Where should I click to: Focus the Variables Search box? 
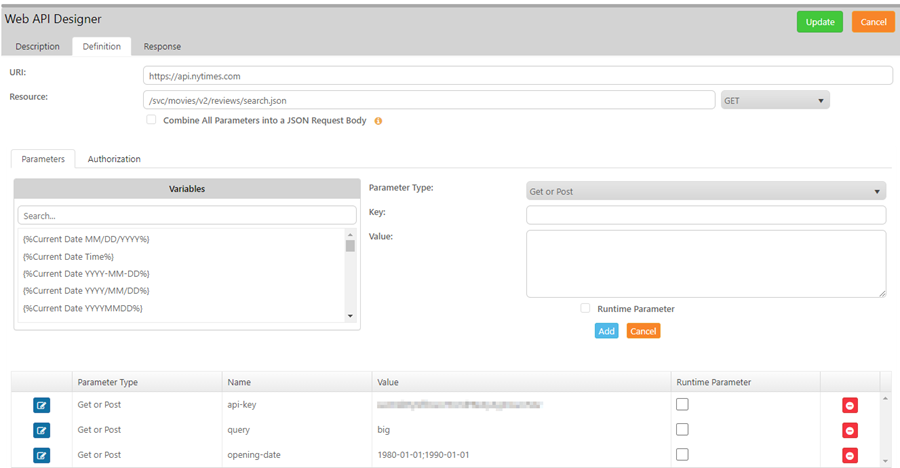coord(187,216)
